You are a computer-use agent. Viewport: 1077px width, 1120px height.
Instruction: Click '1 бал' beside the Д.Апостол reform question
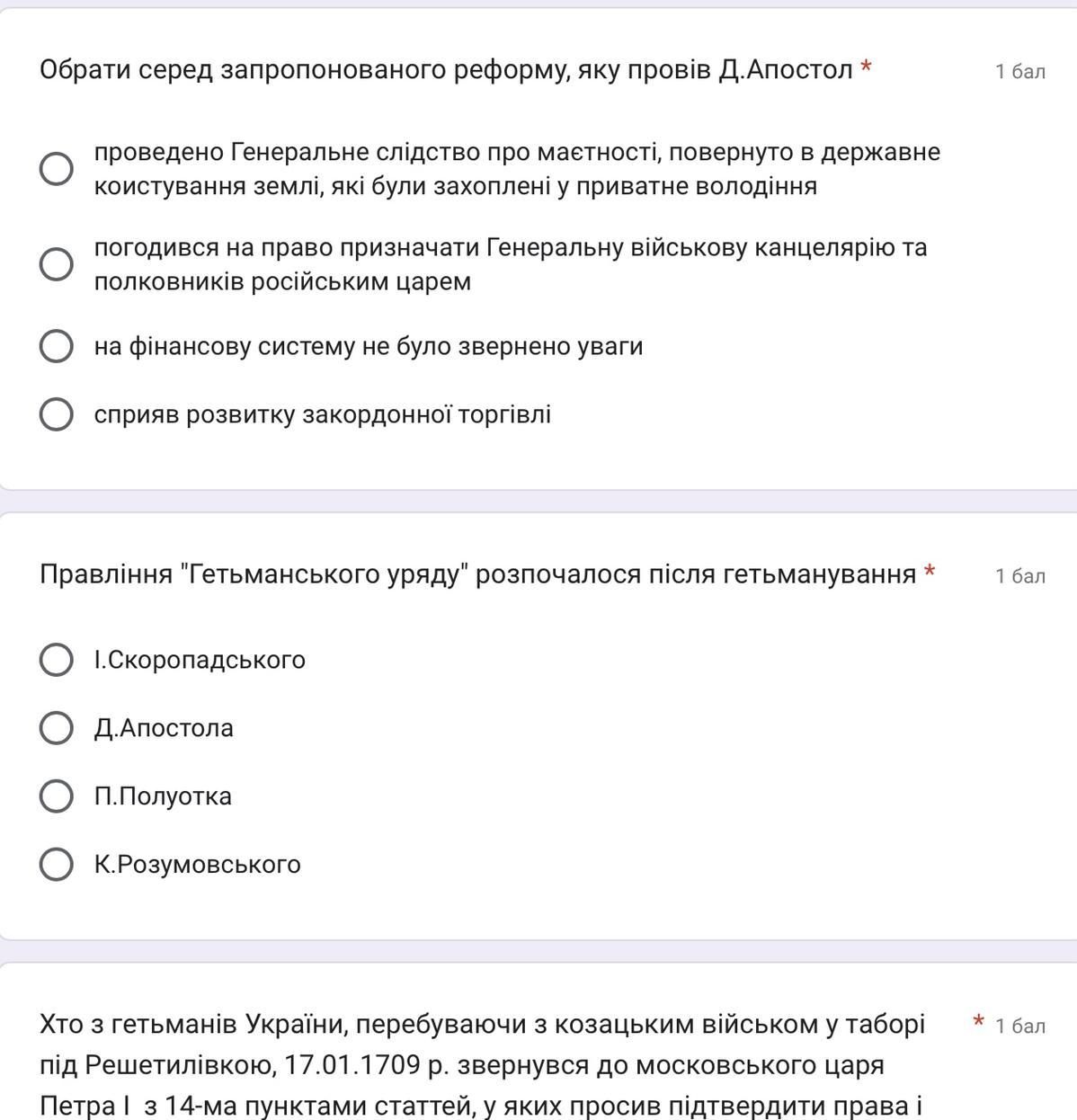coord(1019,72)
